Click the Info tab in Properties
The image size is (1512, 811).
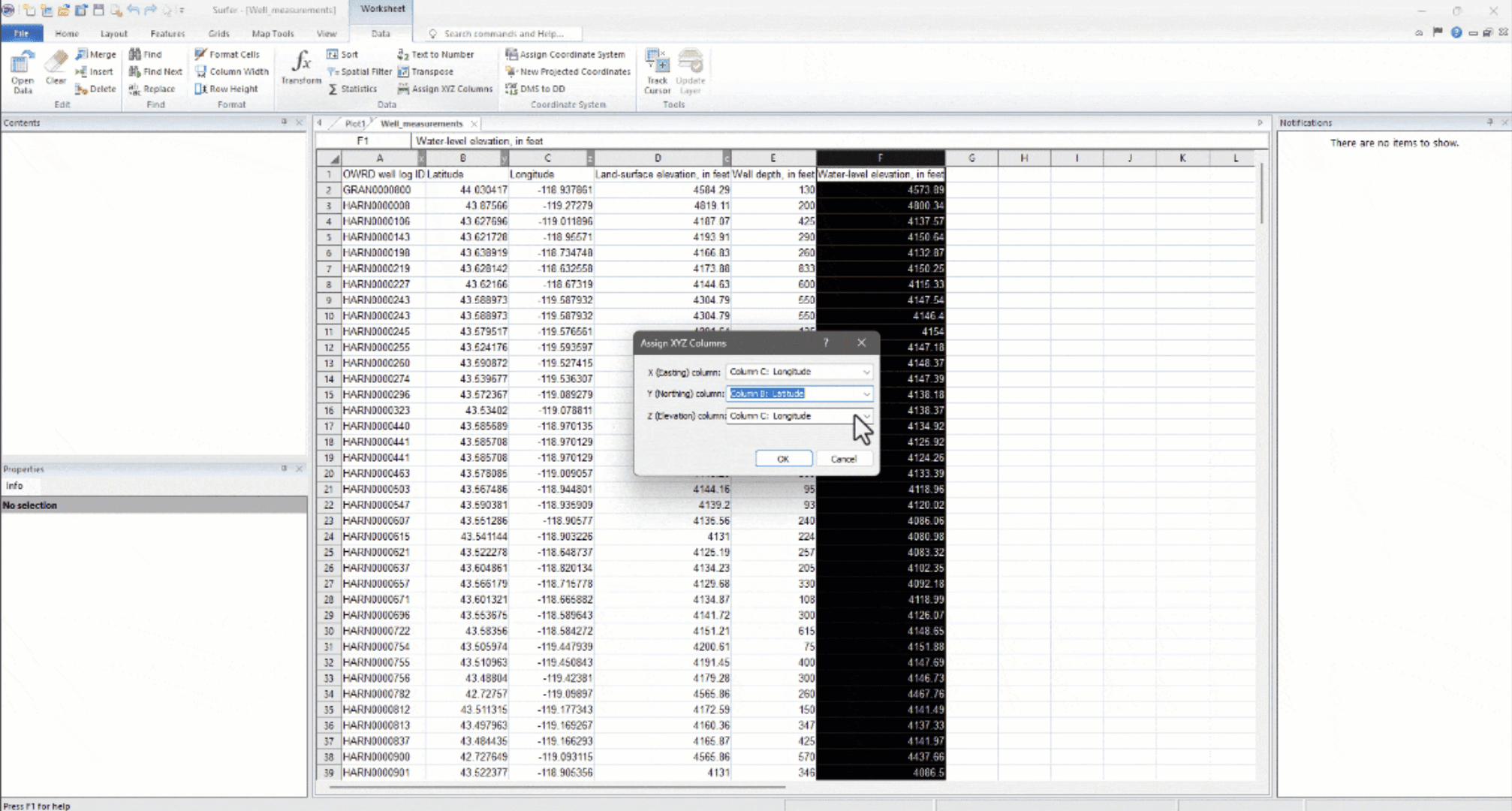pos(14,486)
